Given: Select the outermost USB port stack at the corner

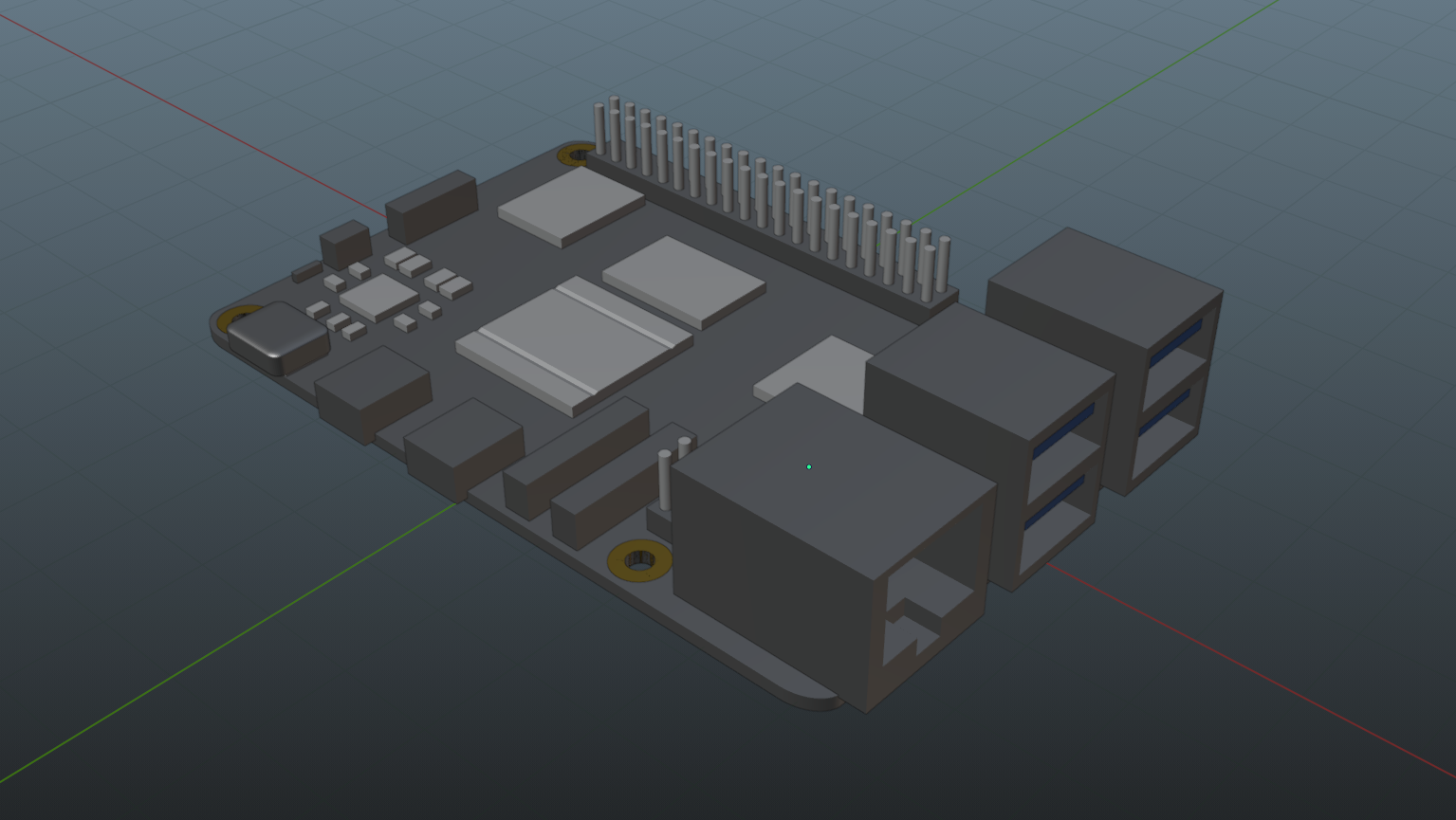Looking at the screenshot, I should click(1105, 359).
